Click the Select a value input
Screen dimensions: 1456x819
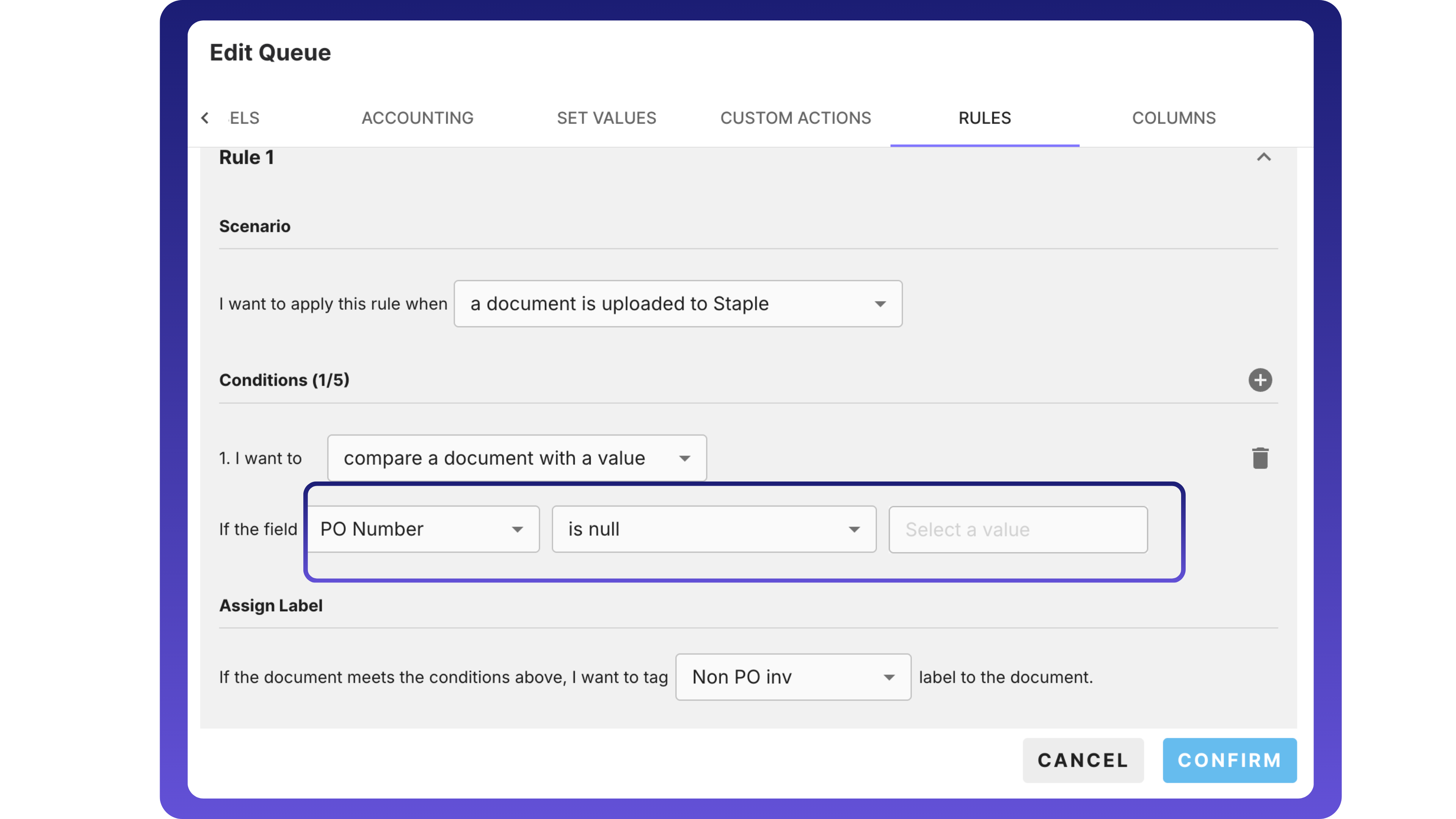tap(1017, 530)
